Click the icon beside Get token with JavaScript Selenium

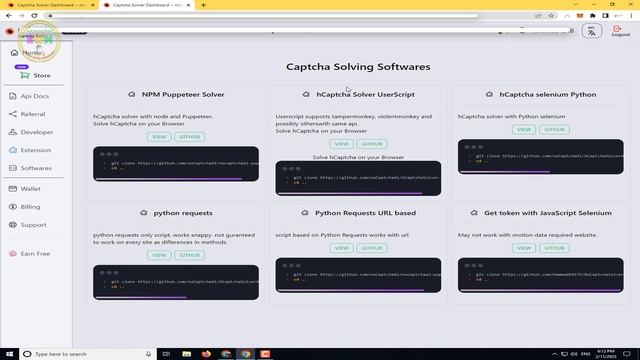point(473,213)
